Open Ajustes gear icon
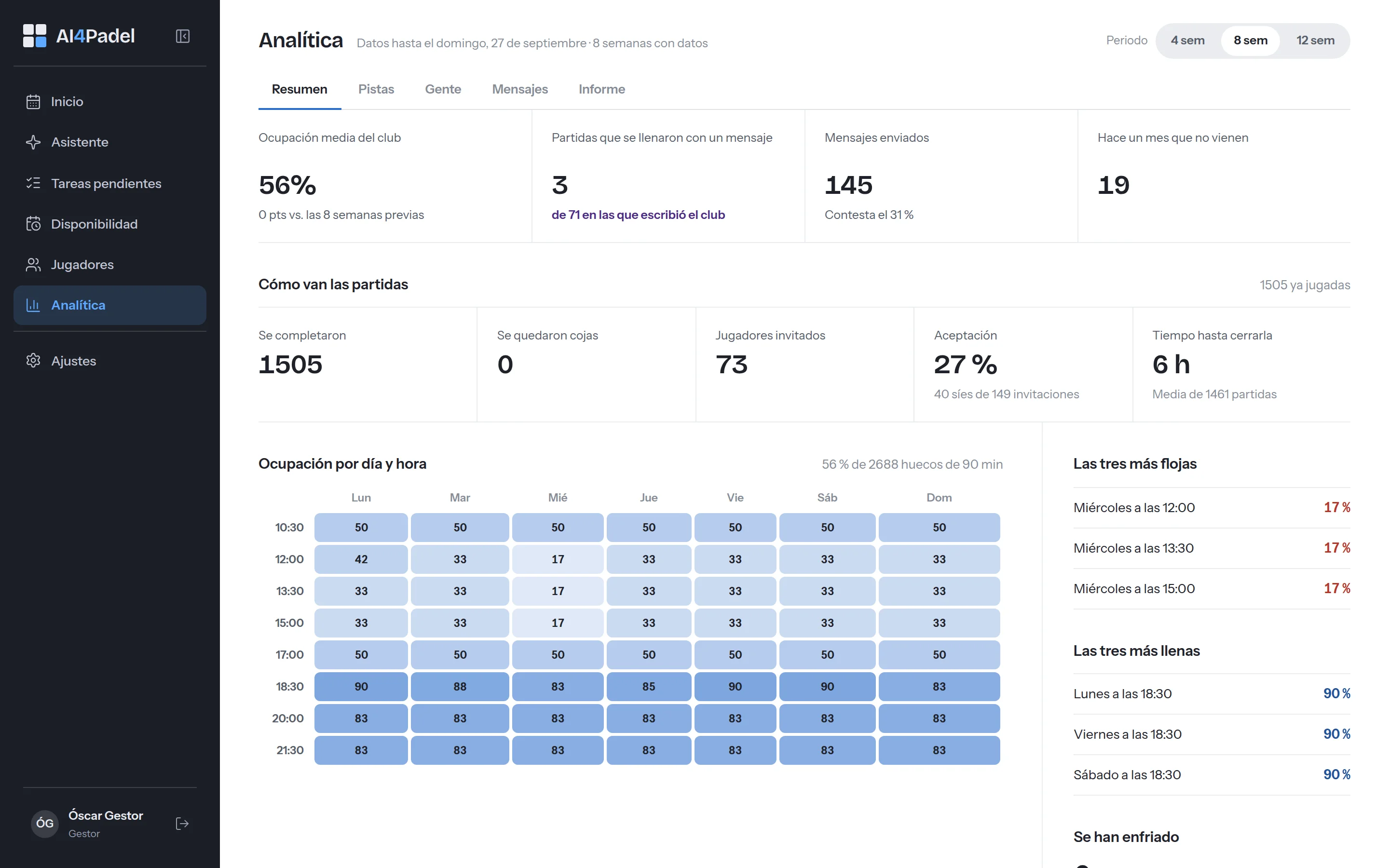Screen dimensions: 1389x868 (x=33, y=361)
